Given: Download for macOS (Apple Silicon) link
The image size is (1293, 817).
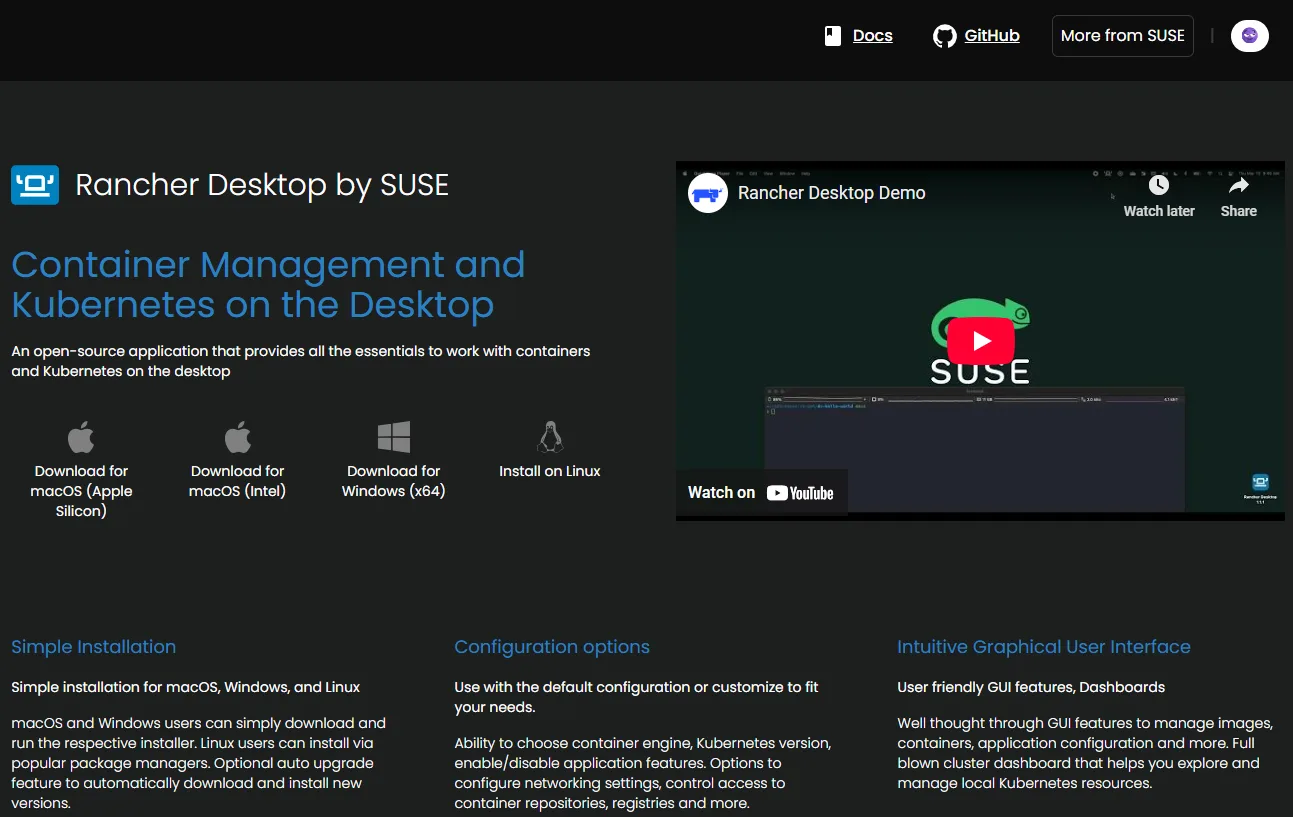Looking at the screenshot, I should [x=81, y=491].
